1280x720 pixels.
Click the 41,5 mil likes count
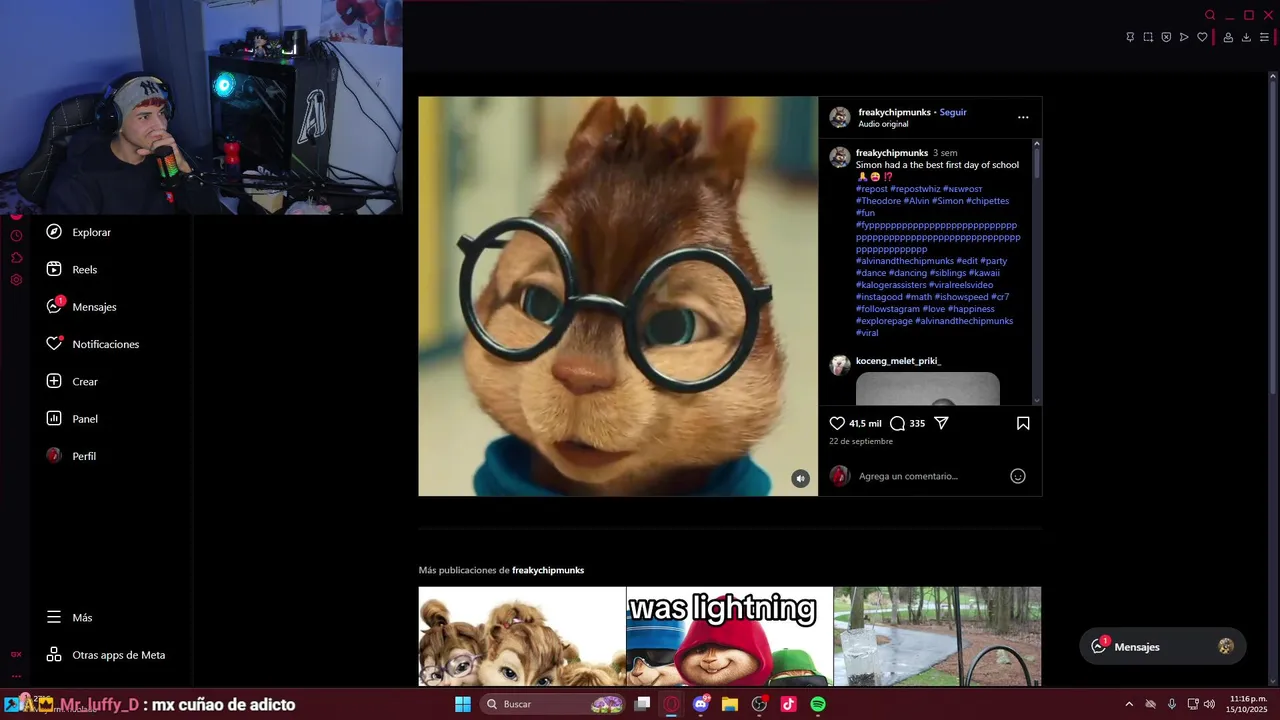click(x=865, y=424)
